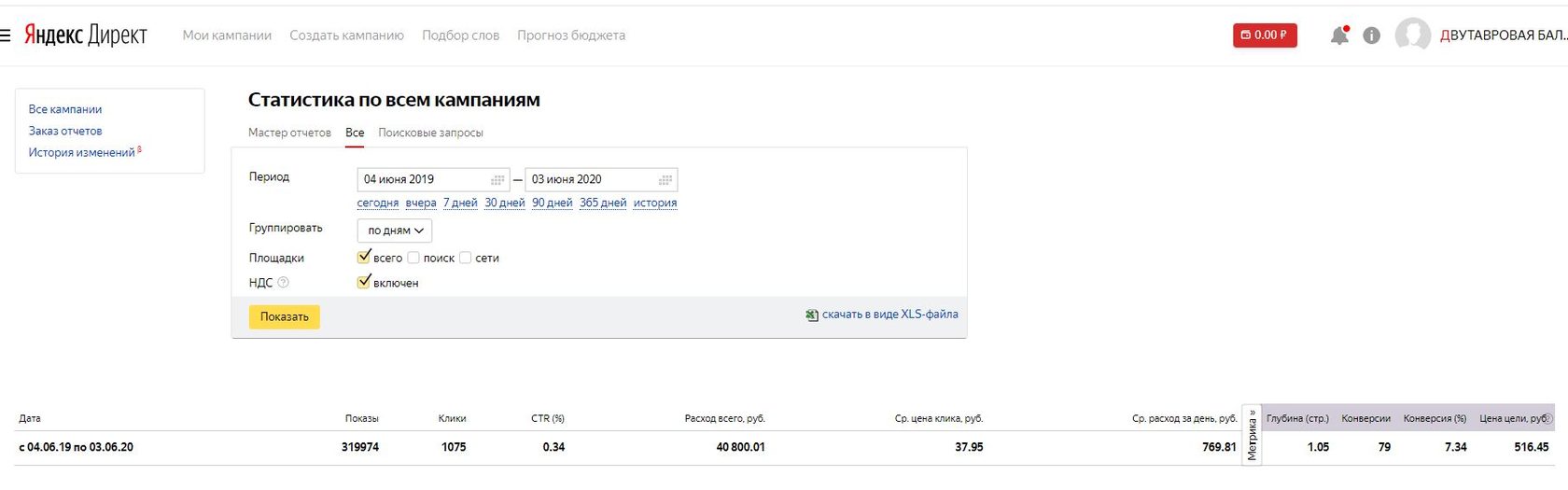This screenshot has height=490, width=1568.
Task: Click 'Создать кампанию' in top menu
Action: tap(346, 35)
